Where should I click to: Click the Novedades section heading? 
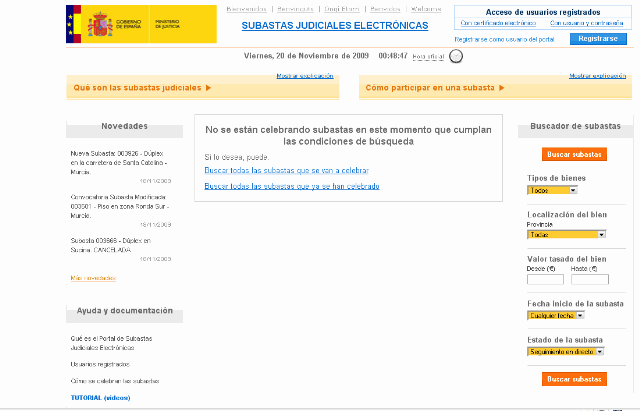124,126
